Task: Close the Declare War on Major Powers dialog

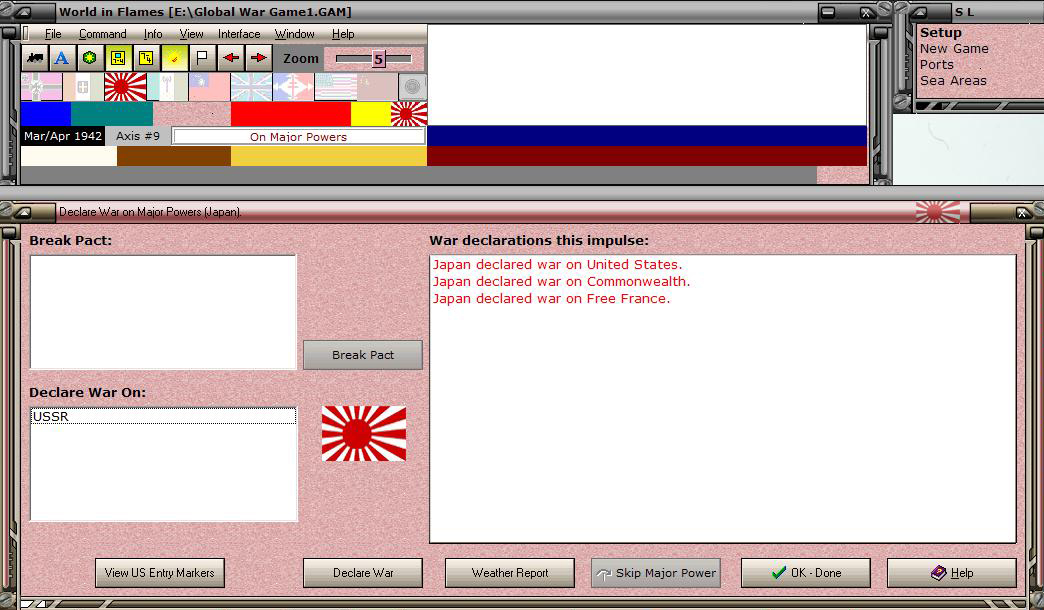Action: [1021, 212]
